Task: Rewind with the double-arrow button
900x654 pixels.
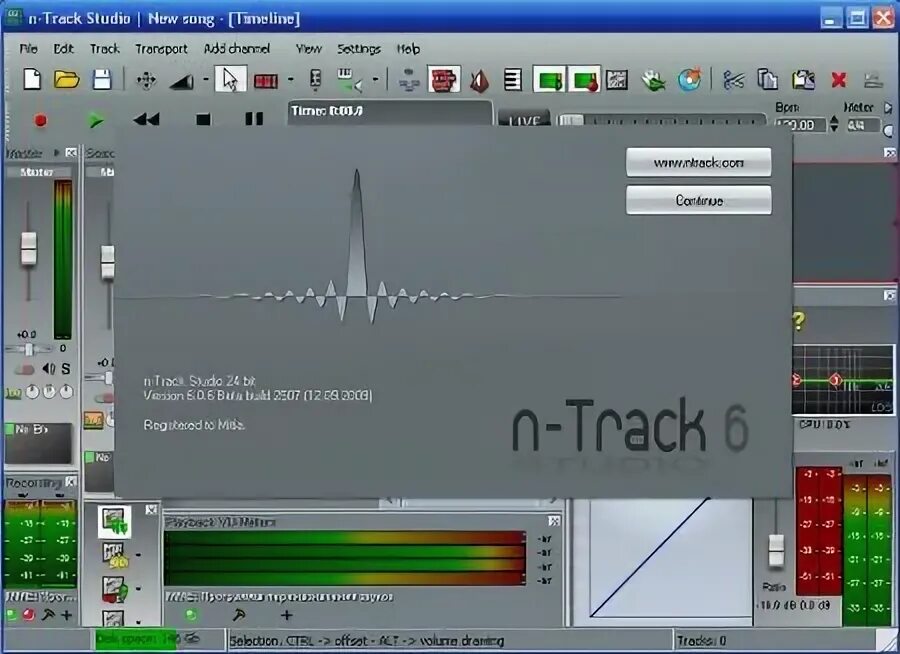Action: click(x=146, y=119)
